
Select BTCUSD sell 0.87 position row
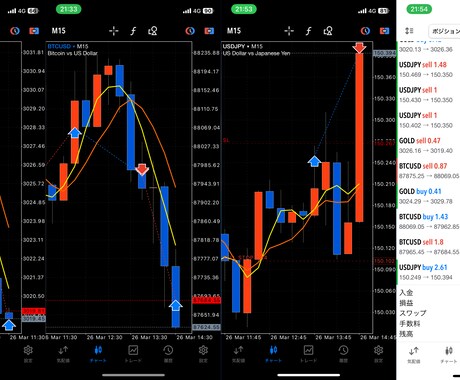[428, 171]
